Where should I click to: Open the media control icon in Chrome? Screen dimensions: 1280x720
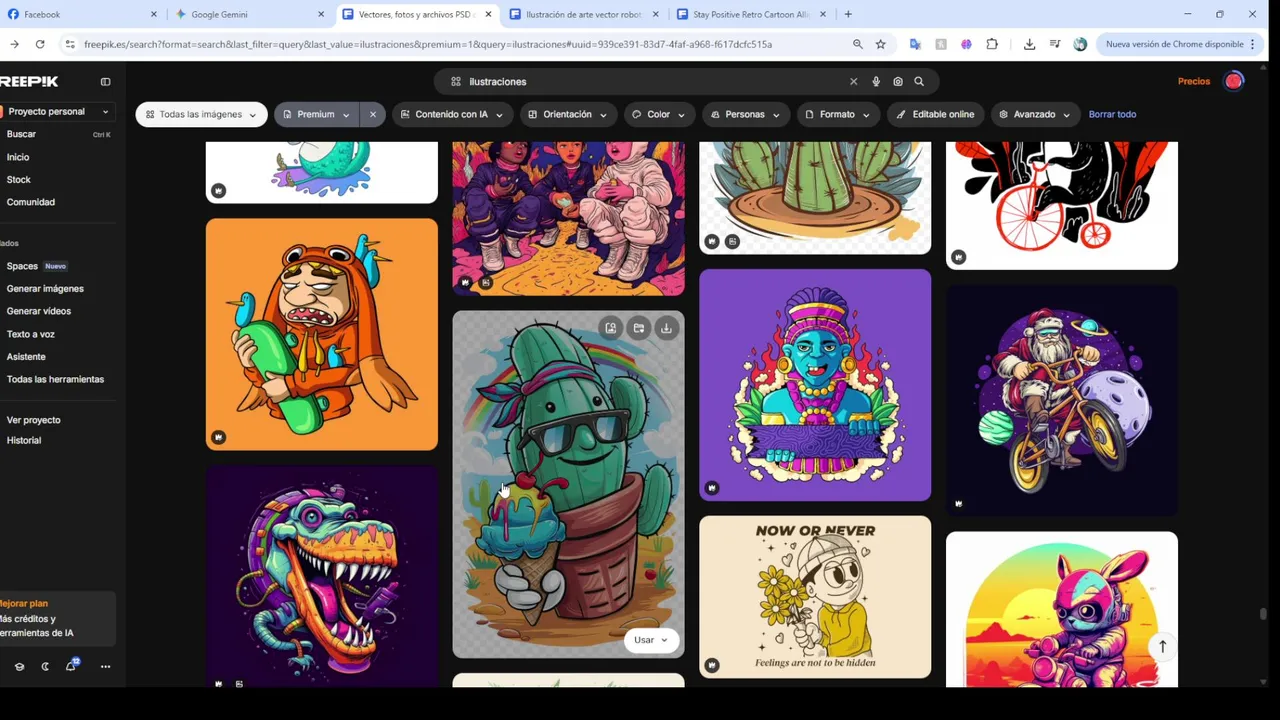1055,44
